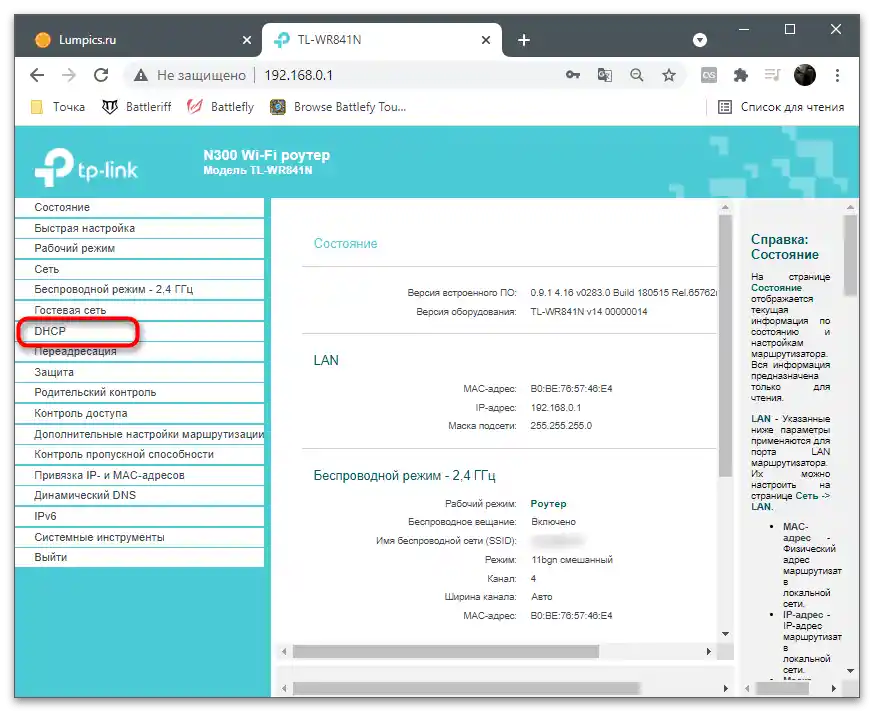Viewport: 874px width, 712px height.
Task: Open Дополнительные настройки маршрутизации
Action: pyautogui.click(x=139, y=434)
